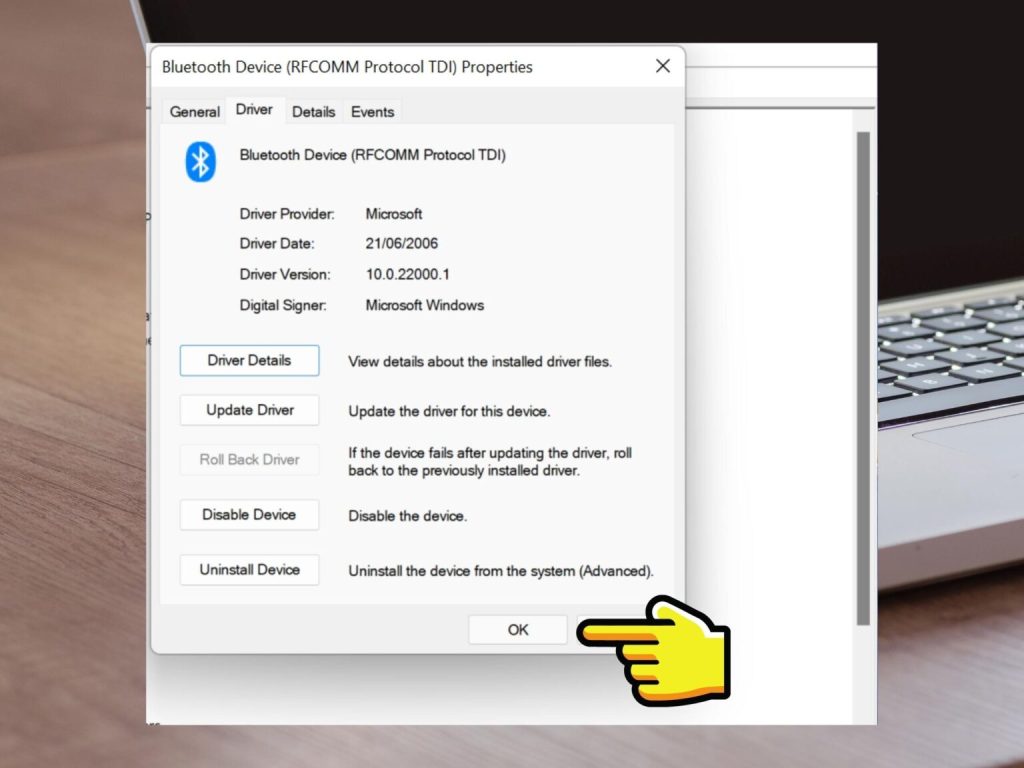This screenshot has height=768, width=1024.
Task: Click the device name beside the Bluetooth icon
Action: pos(372,156)
